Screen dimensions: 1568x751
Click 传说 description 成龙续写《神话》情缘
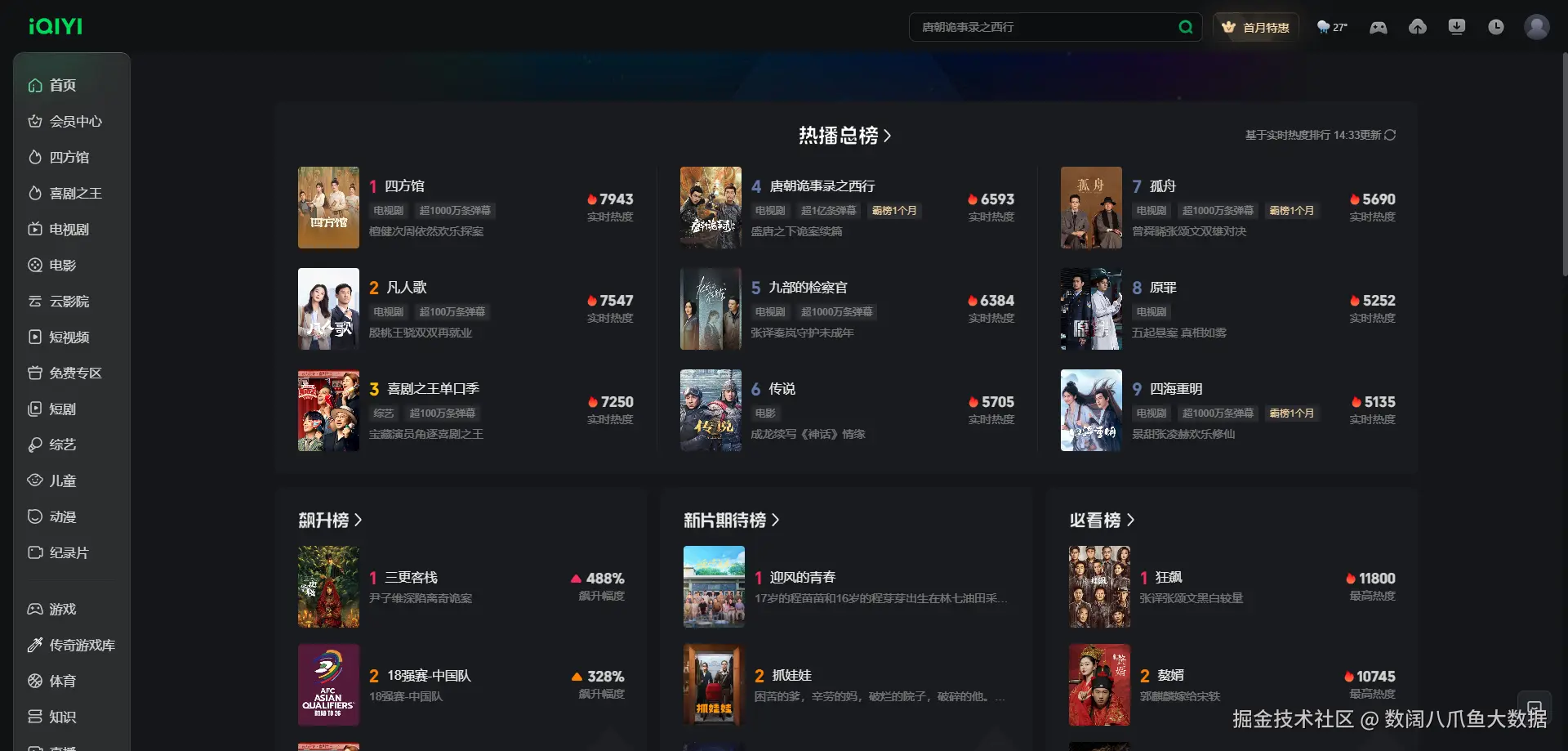tap(808, 434)
